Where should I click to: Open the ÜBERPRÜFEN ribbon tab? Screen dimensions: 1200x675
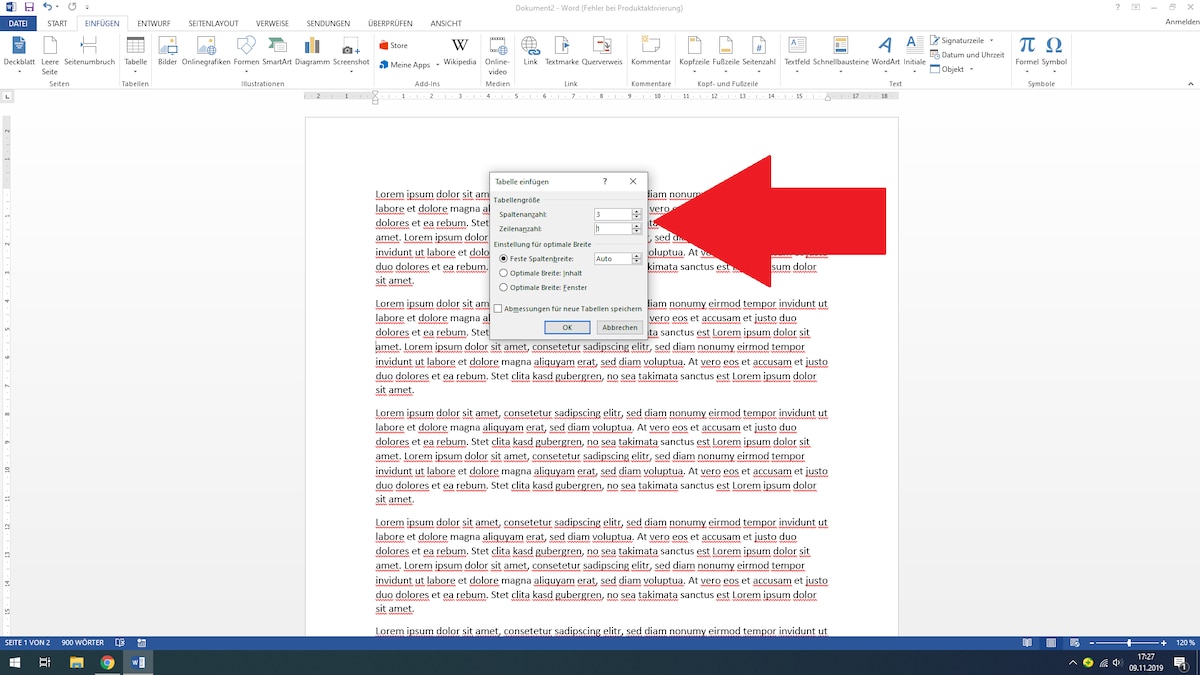pyautogui.click(x=390, y=23)
